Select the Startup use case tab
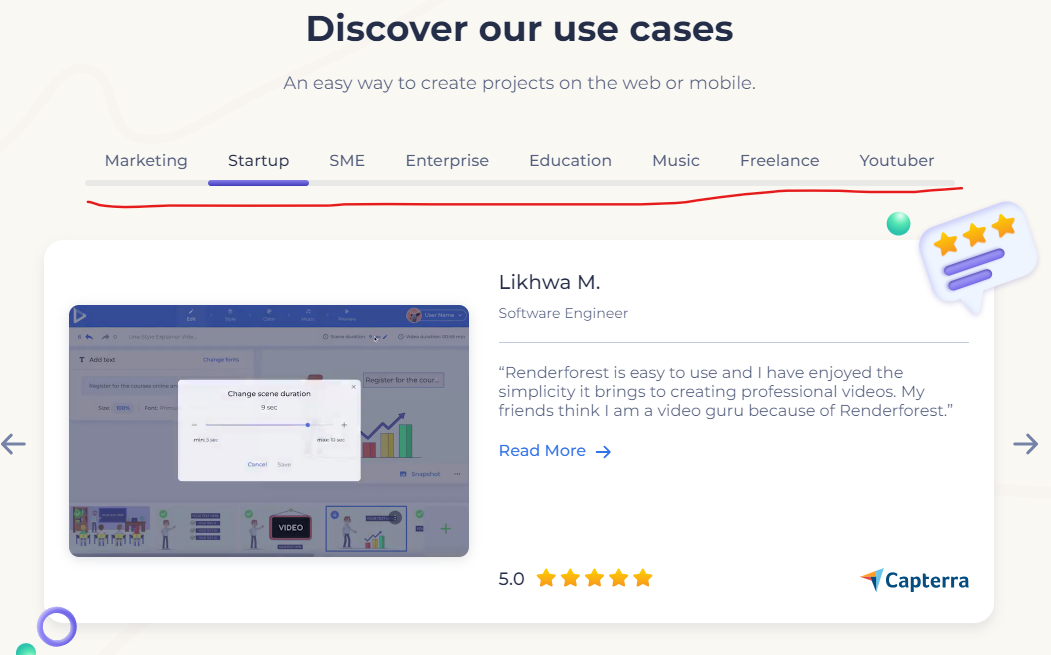1051x655 pixels. (258, 161)
